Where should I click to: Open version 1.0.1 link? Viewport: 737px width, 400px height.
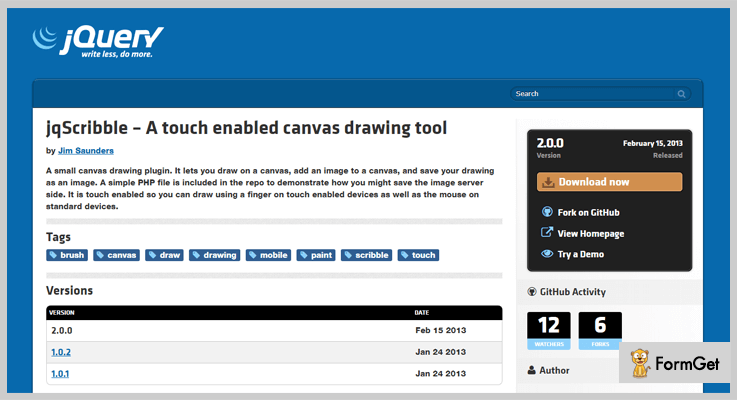tap(61, 374)
